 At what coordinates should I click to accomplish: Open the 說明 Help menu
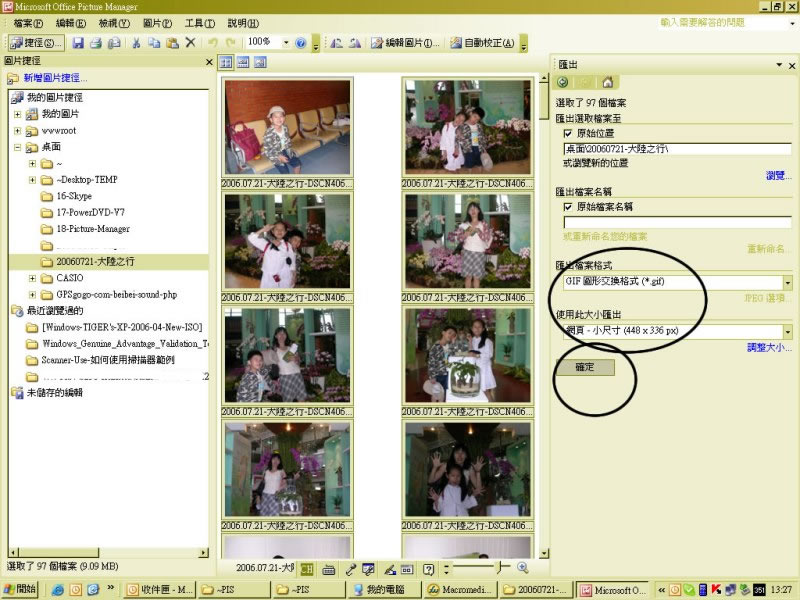click(243, 23)
